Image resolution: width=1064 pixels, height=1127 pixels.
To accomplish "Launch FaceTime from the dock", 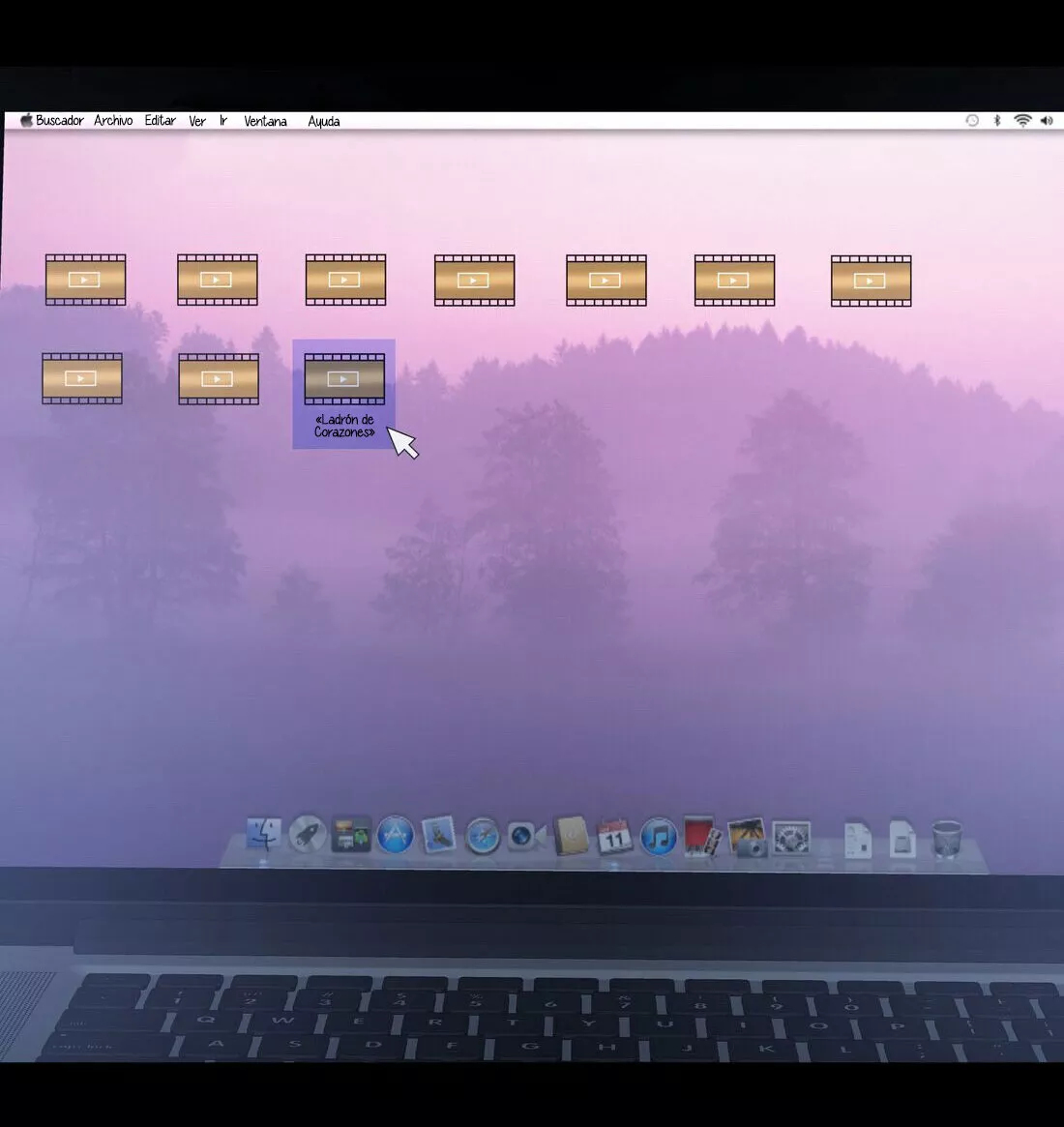I will pyautogui.click(x=525, y=836).
